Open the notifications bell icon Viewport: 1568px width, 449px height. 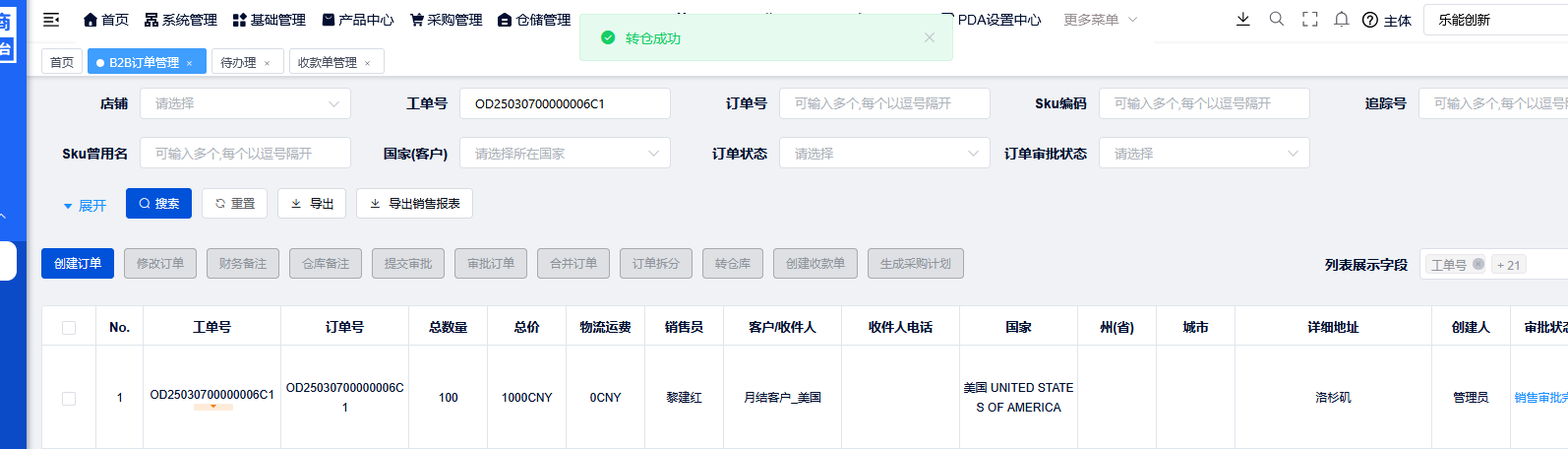click(x=1341, y=19)
